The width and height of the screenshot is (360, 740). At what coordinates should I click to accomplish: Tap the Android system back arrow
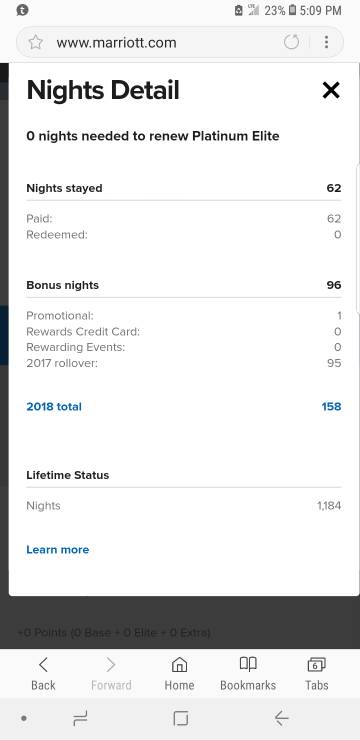pos(282,719)
